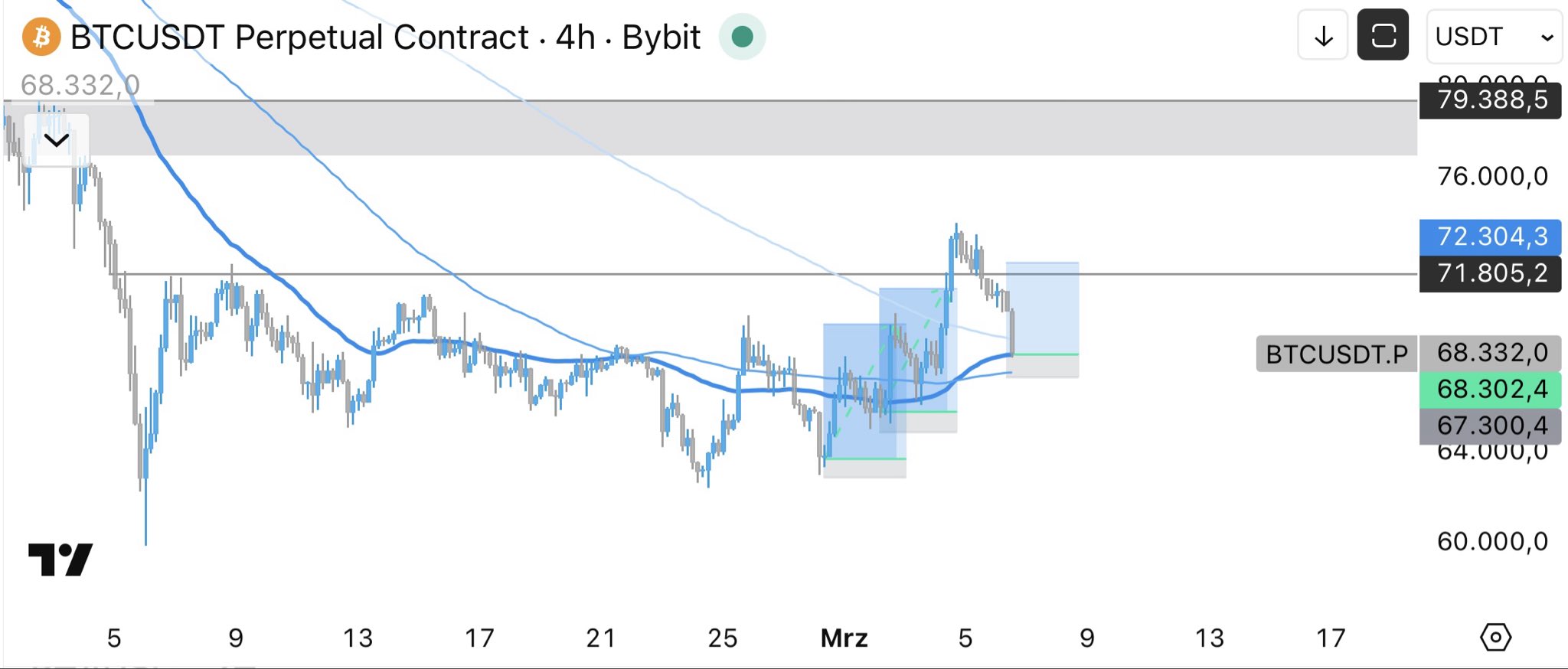Click the Mrz month marker on time axis
Image resolution: width=1568 pixels, height=669 pixels.
coord(844,638)
